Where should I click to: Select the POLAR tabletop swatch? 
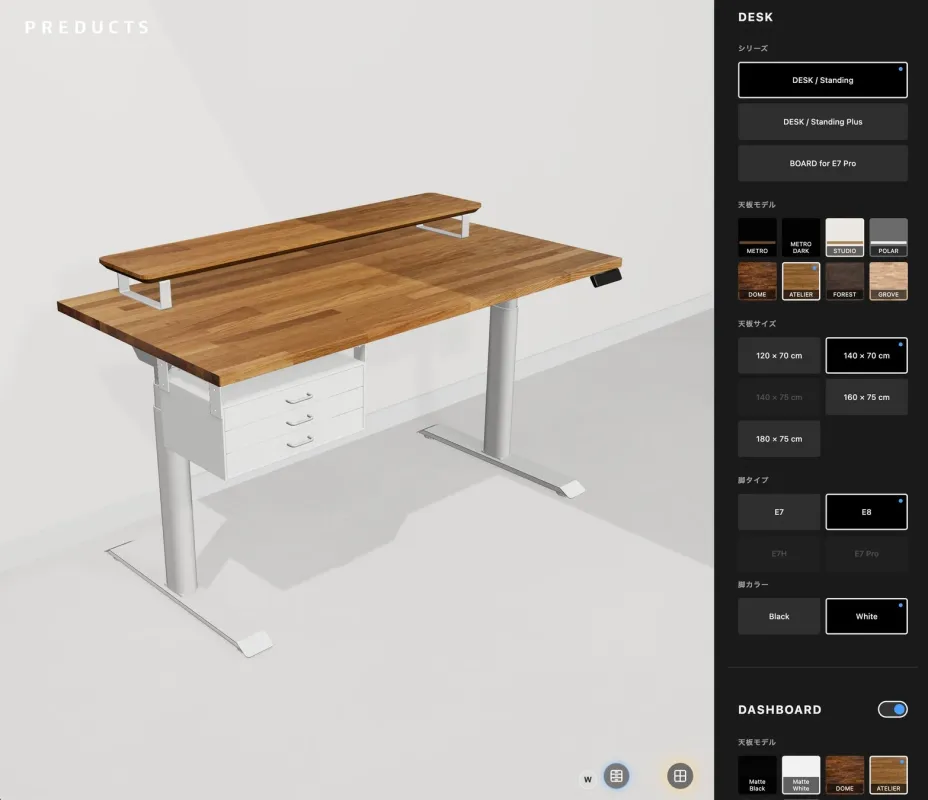pyautogui.click(x=888, y=238)
